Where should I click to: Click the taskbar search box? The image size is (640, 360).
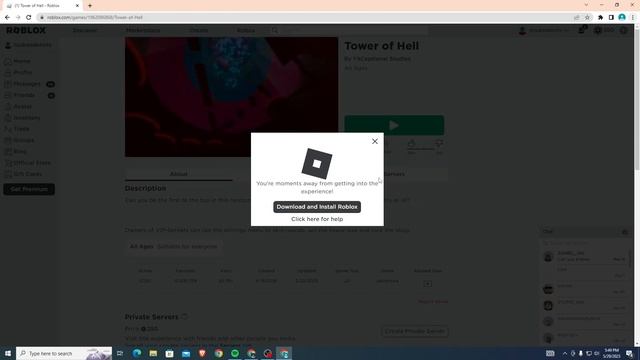pos(64,353)
